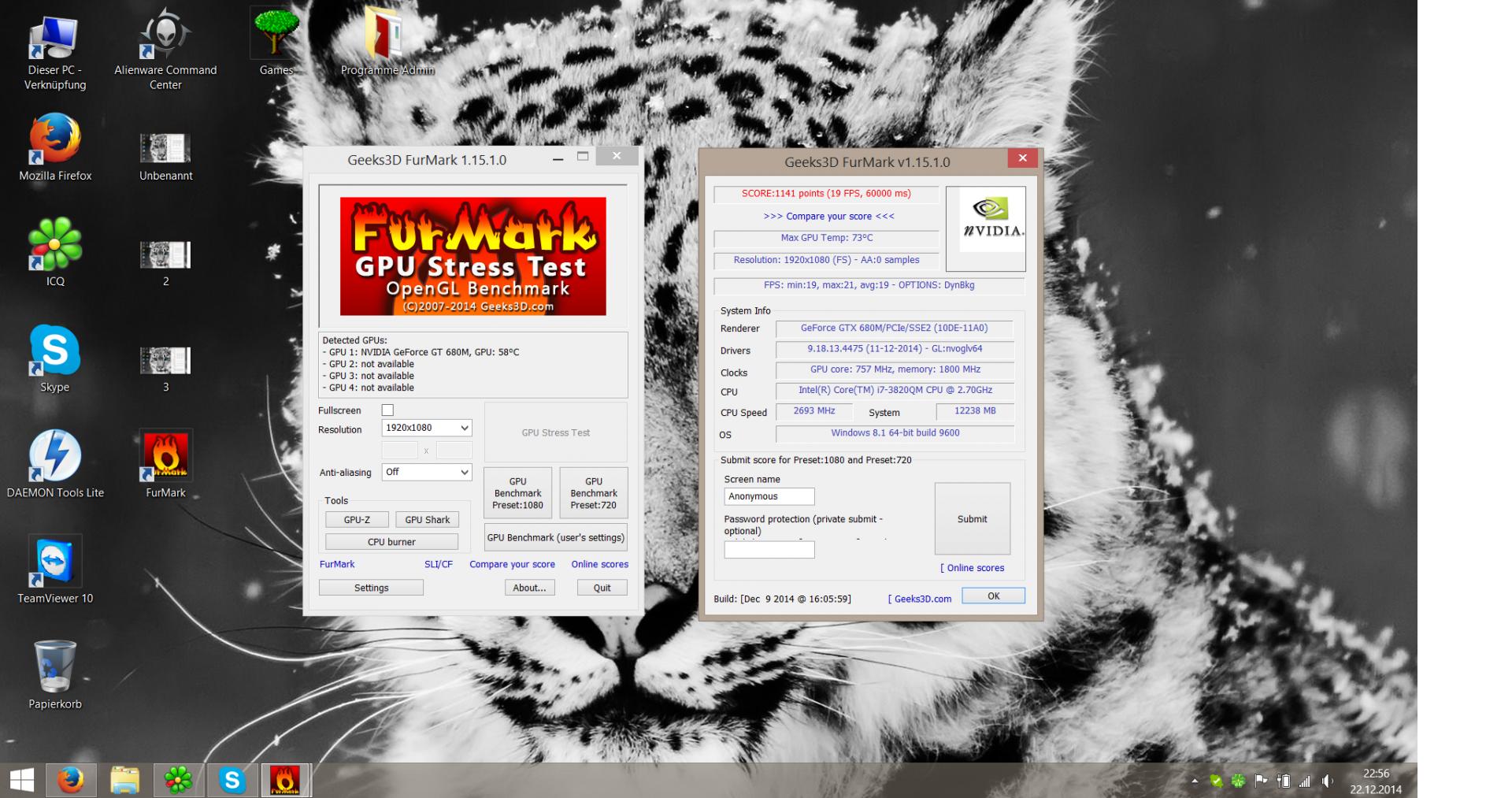1512x798 pixels.
Task: Close the FurMark results dialog
Action: click(1023, 158)
